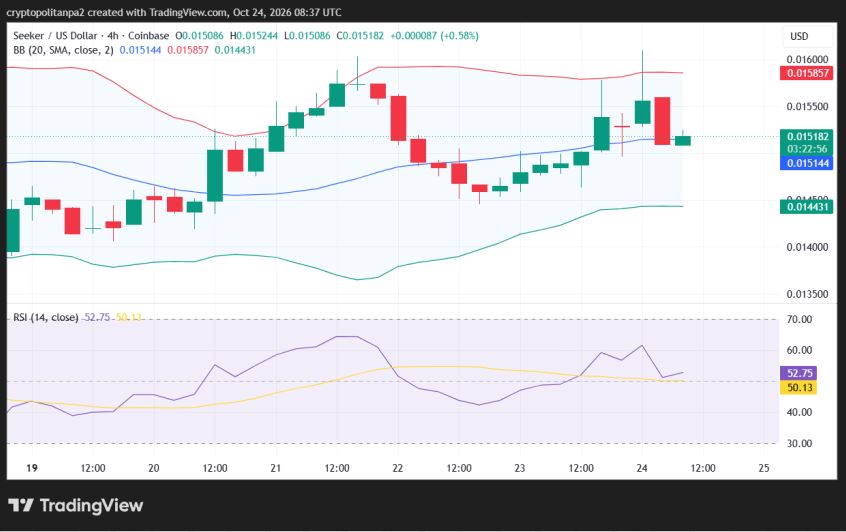Click the caption crediting cryptopolitanpa2 and TradingView.com

[x=174, y=12]
